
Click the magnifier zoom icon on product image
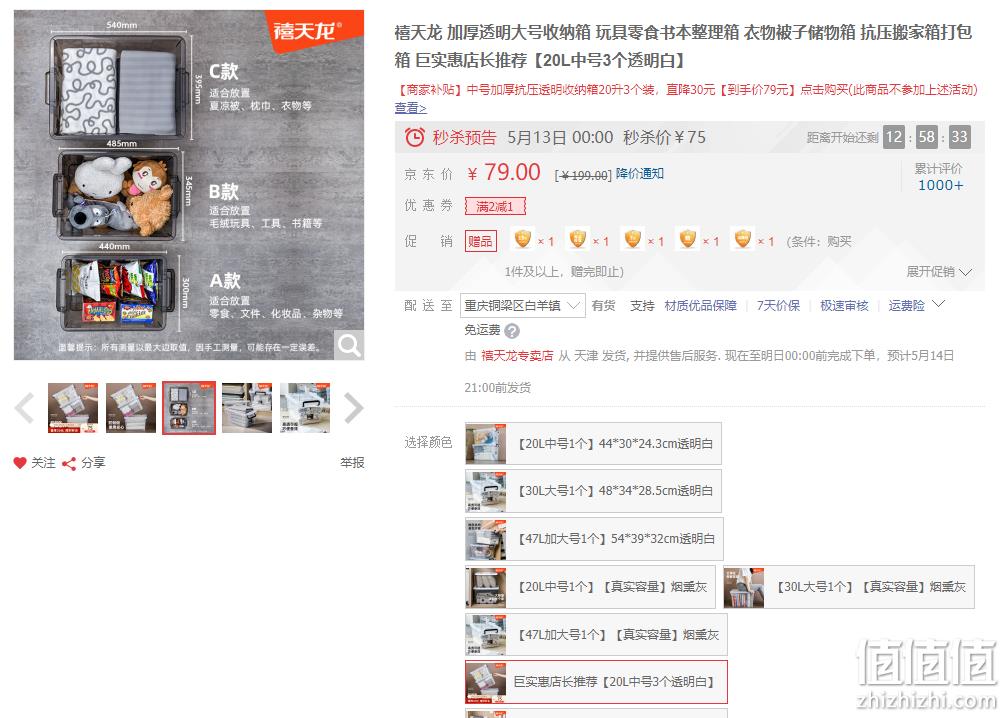[349, 345]
